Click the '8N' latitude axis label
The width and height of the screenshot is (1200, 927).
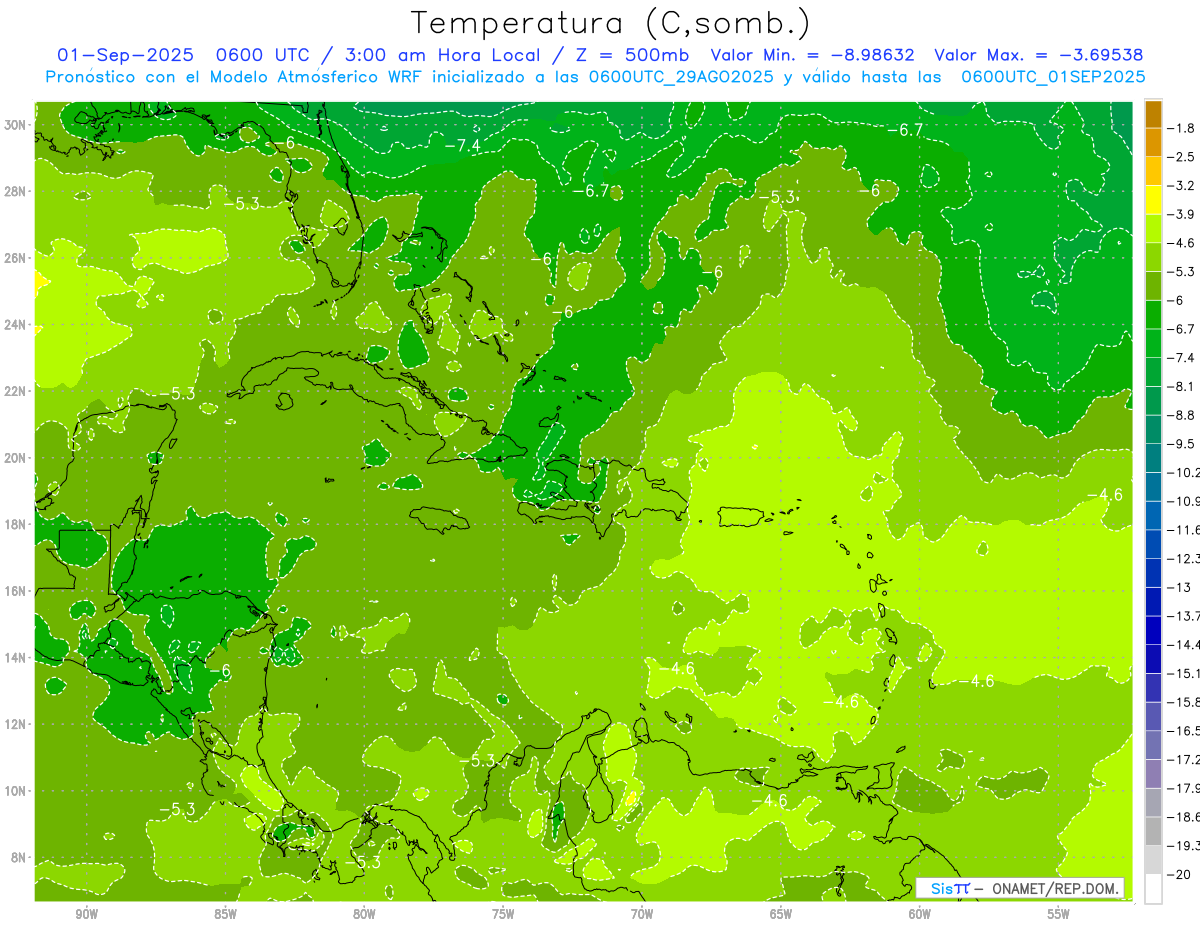tap(18, 858)
